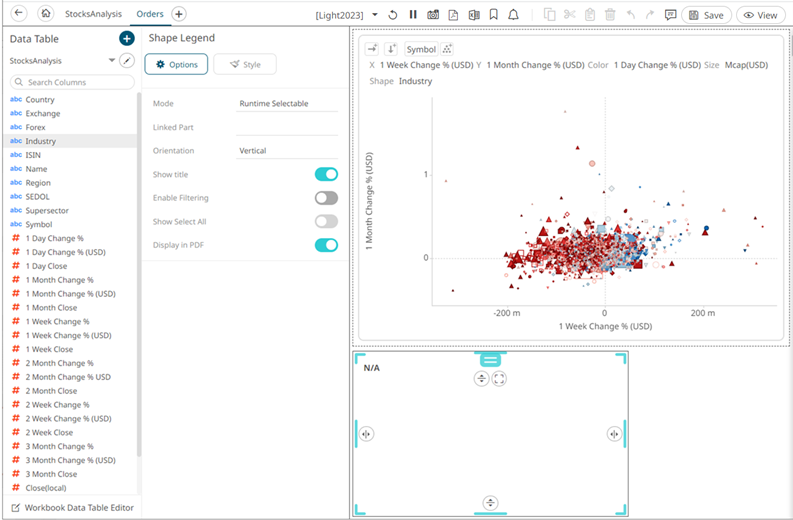This screenshot has height=520, width=793.
Task: Take a snapshot with camera icon
Action: pyautogui.click(x=433, y=15)
